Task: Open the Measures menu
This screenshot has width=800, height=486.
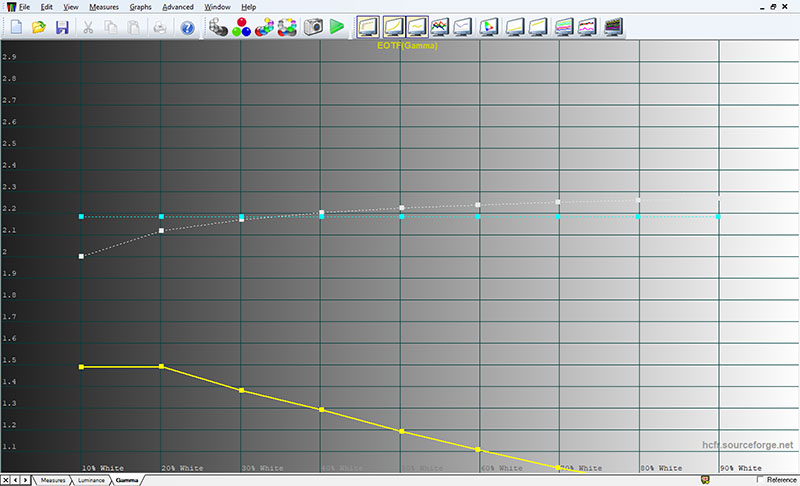Action: pyautogui.click(x=104, y=7)
